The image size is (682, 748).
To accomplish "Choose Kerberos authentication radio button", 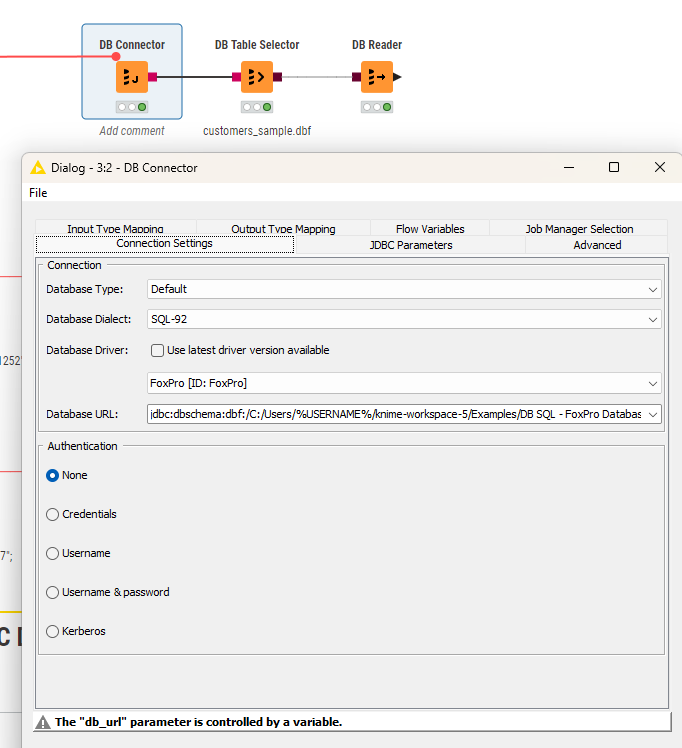I will (x=53, y=631).
